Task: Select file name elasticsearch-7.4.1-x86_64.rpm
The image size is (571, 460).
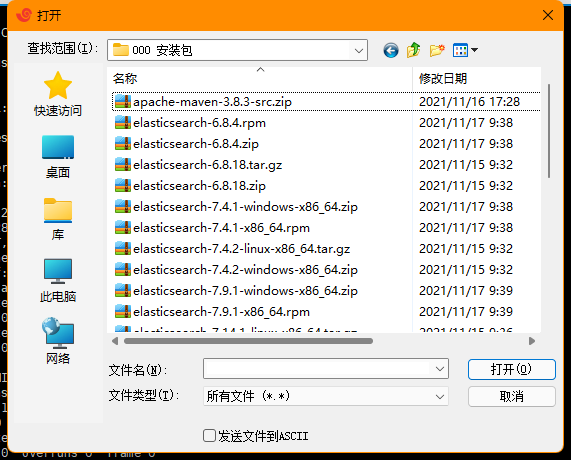Action: coord(221,228)
